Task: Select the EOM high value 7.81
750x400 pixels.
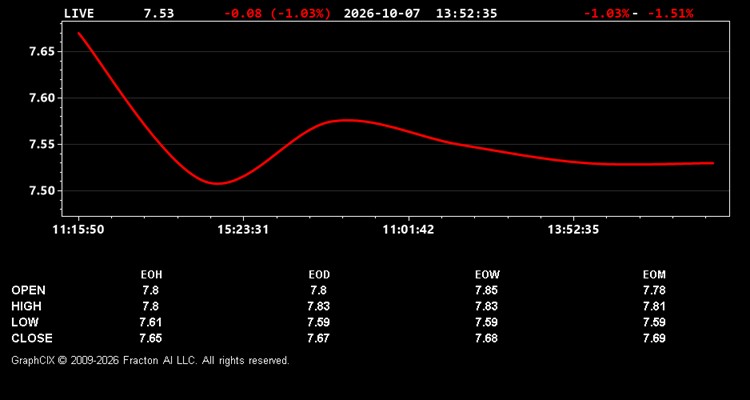Action: pyautogui.click(x=654, y=306)
